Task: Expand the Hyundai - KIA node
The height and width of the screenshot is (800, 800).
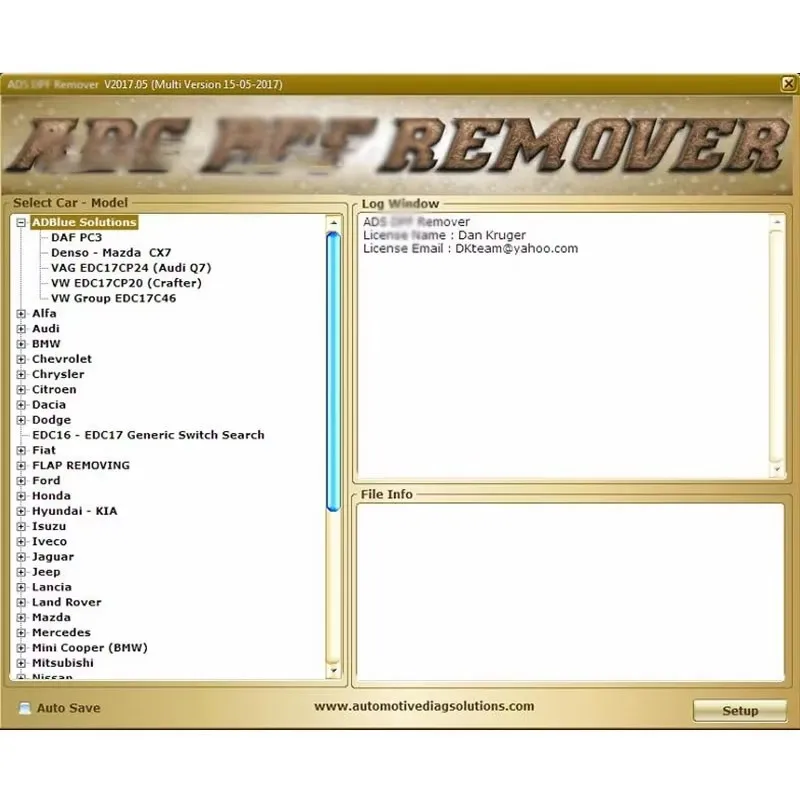Action: [x=21, y=511]
